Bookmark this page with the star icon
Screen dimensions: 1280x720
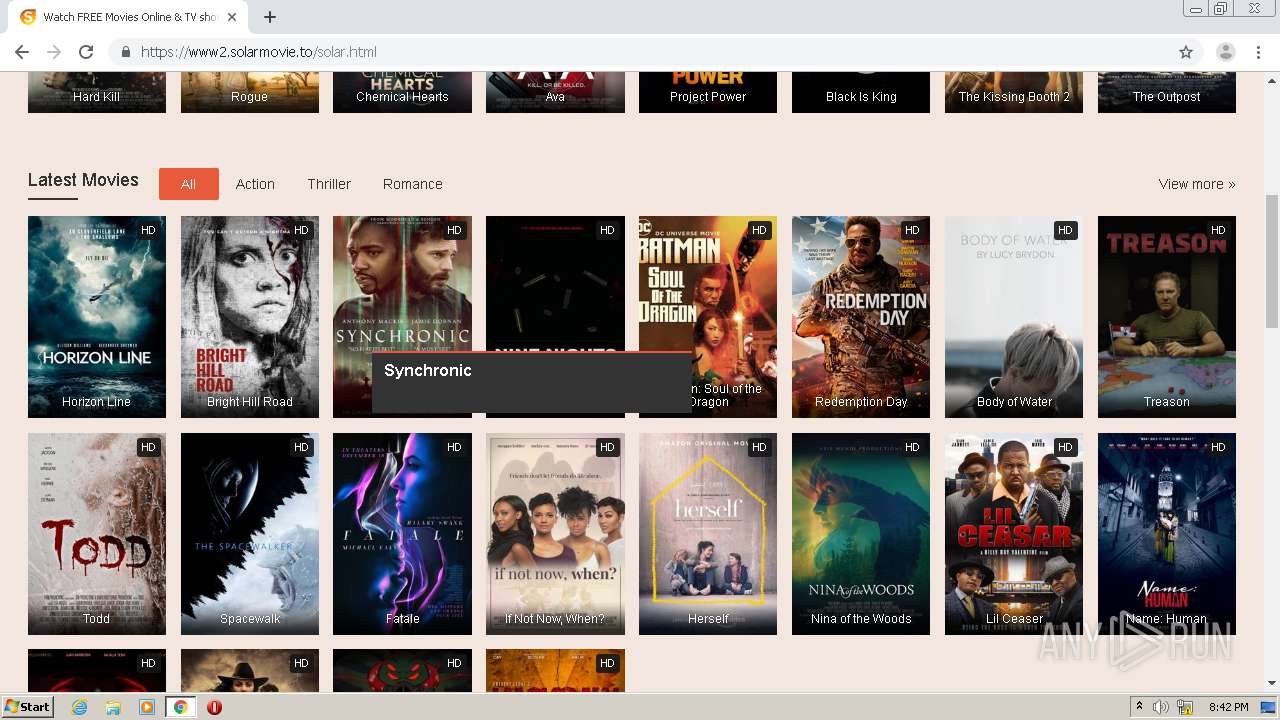1186,52
